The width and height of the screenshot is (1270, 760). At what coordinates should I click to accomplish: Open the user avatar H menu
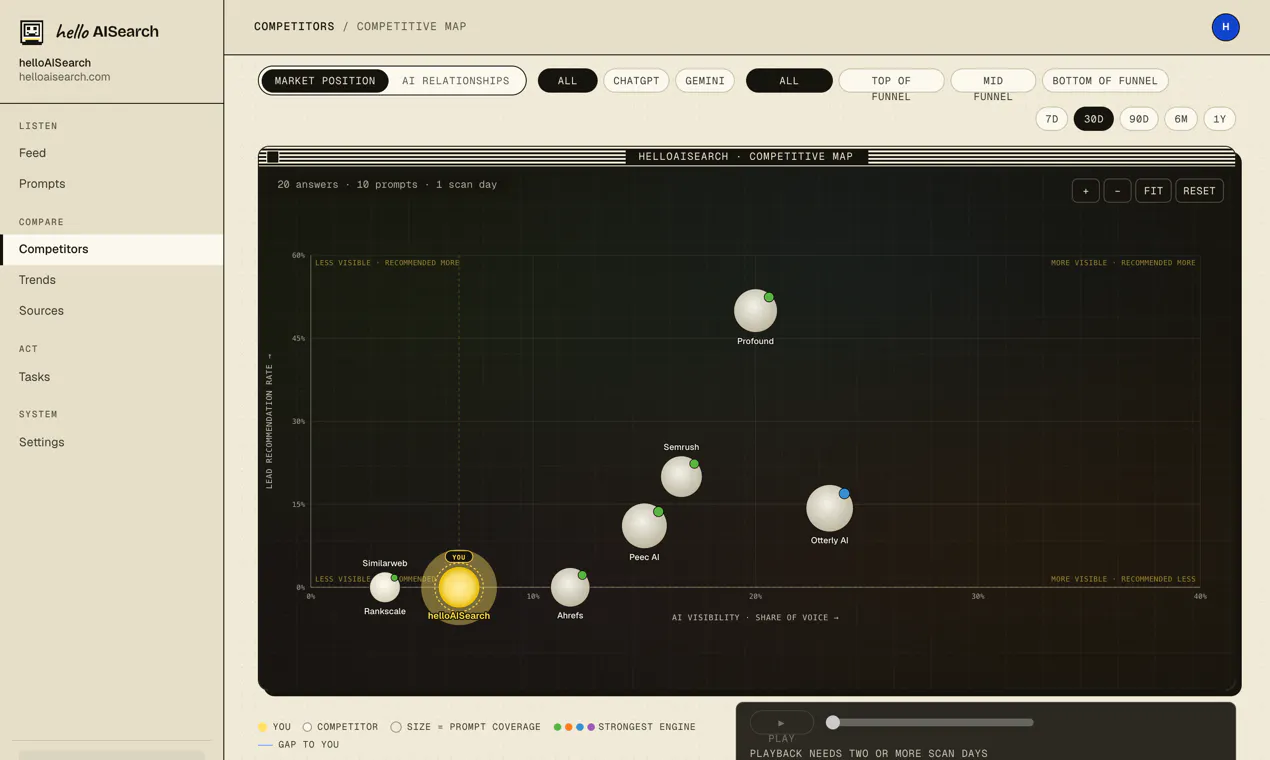click(1226, 27)
